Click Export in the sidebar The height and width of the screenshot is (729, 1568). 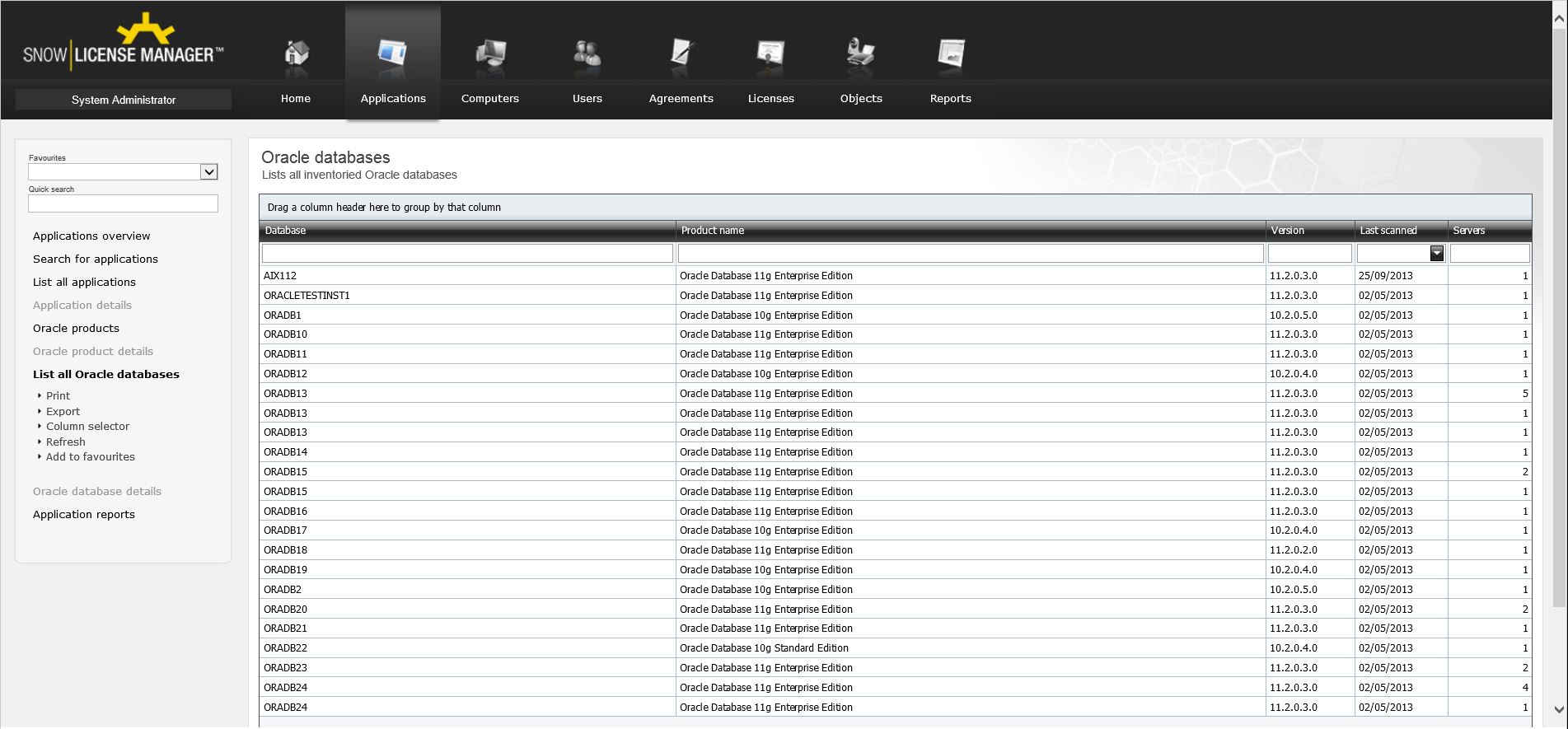(x=63, y=412)
